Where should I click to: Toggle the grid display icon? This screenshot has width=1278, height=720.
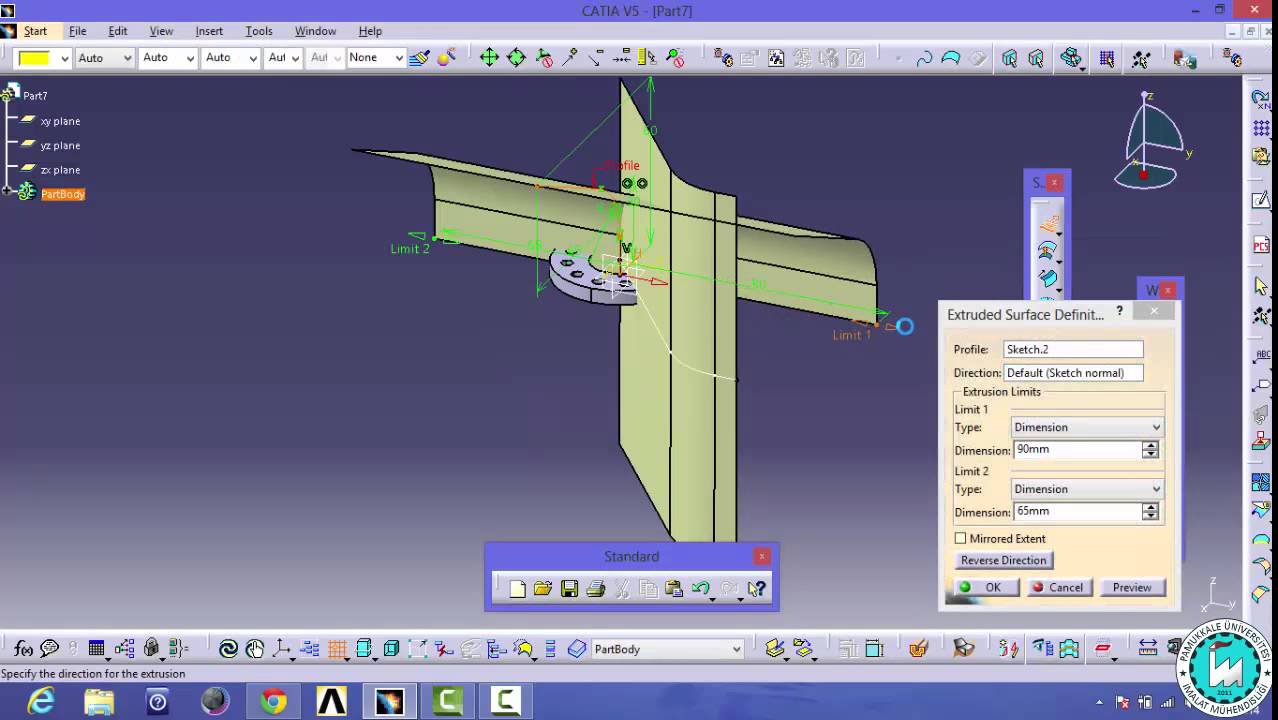click(x=337, y=649)
